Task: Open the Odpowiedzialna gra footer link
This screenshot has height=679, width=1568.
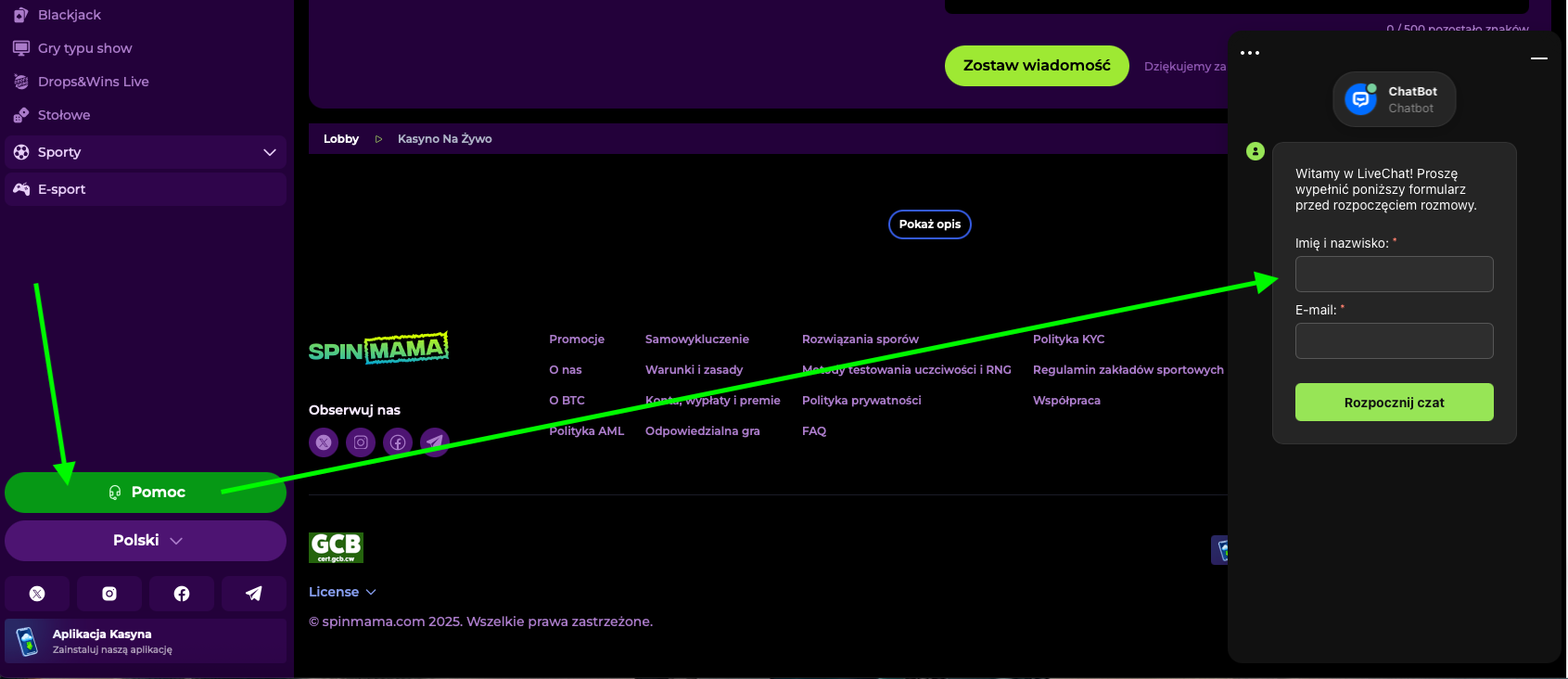Action: click(702, 431)
